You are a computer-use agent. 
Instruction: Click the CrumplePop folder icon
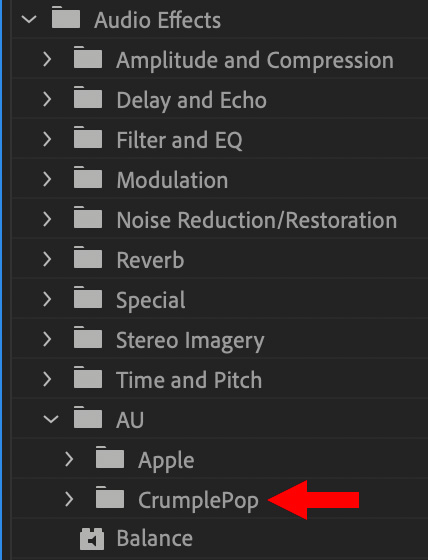pos(110,497)
